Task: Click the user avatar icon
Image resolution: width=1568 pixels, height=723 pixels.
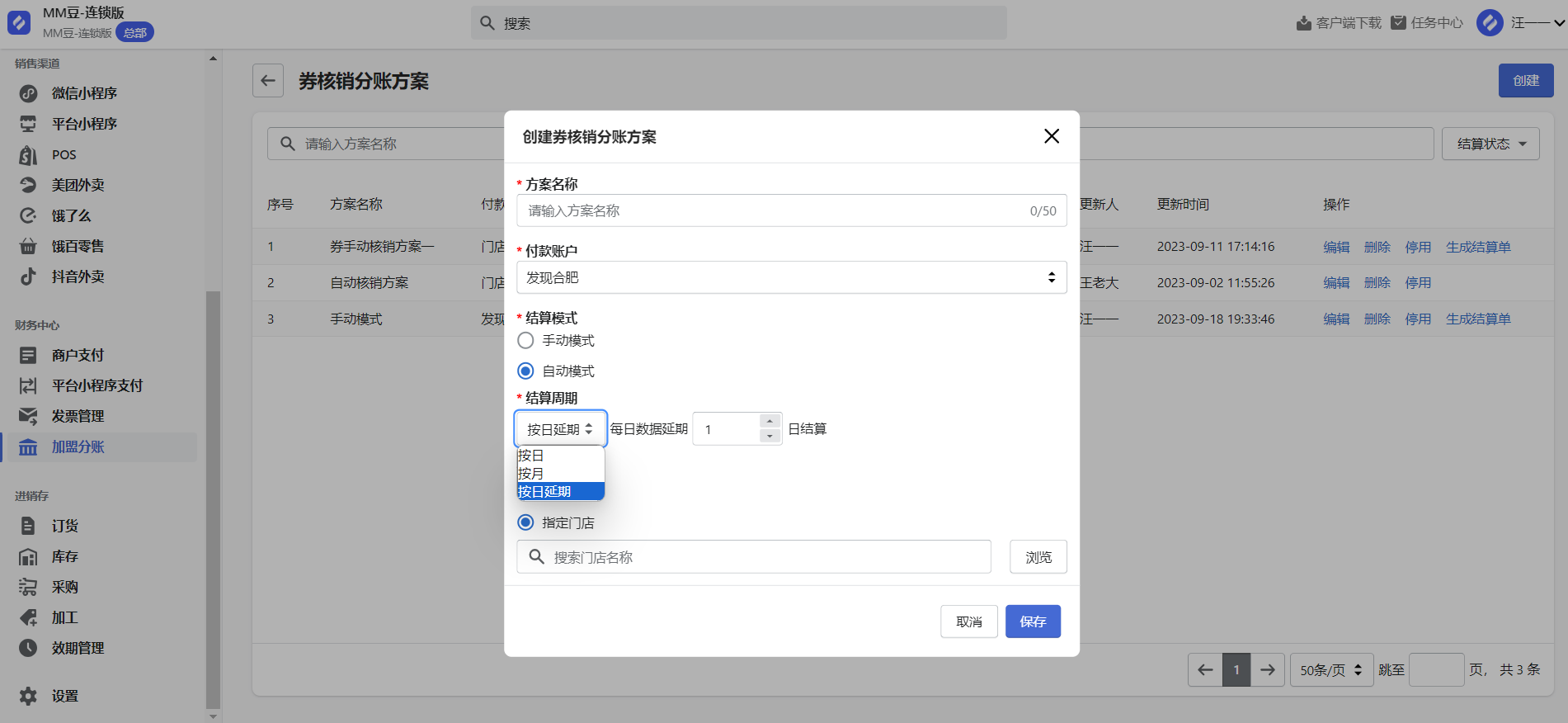Action: click(1490, 22)
